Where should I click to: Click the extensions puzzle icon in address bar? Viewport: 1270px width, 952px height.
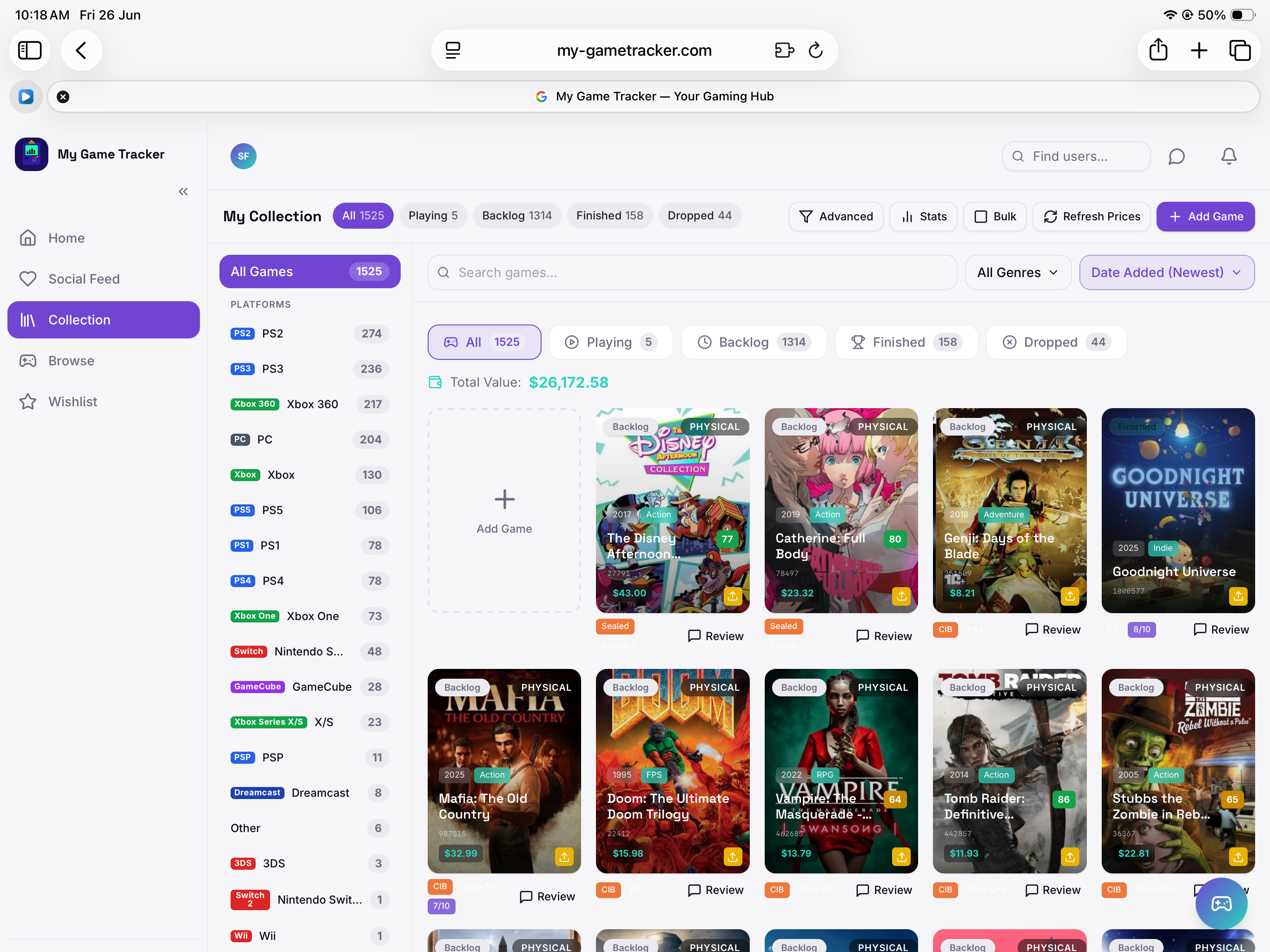[784, 51]
